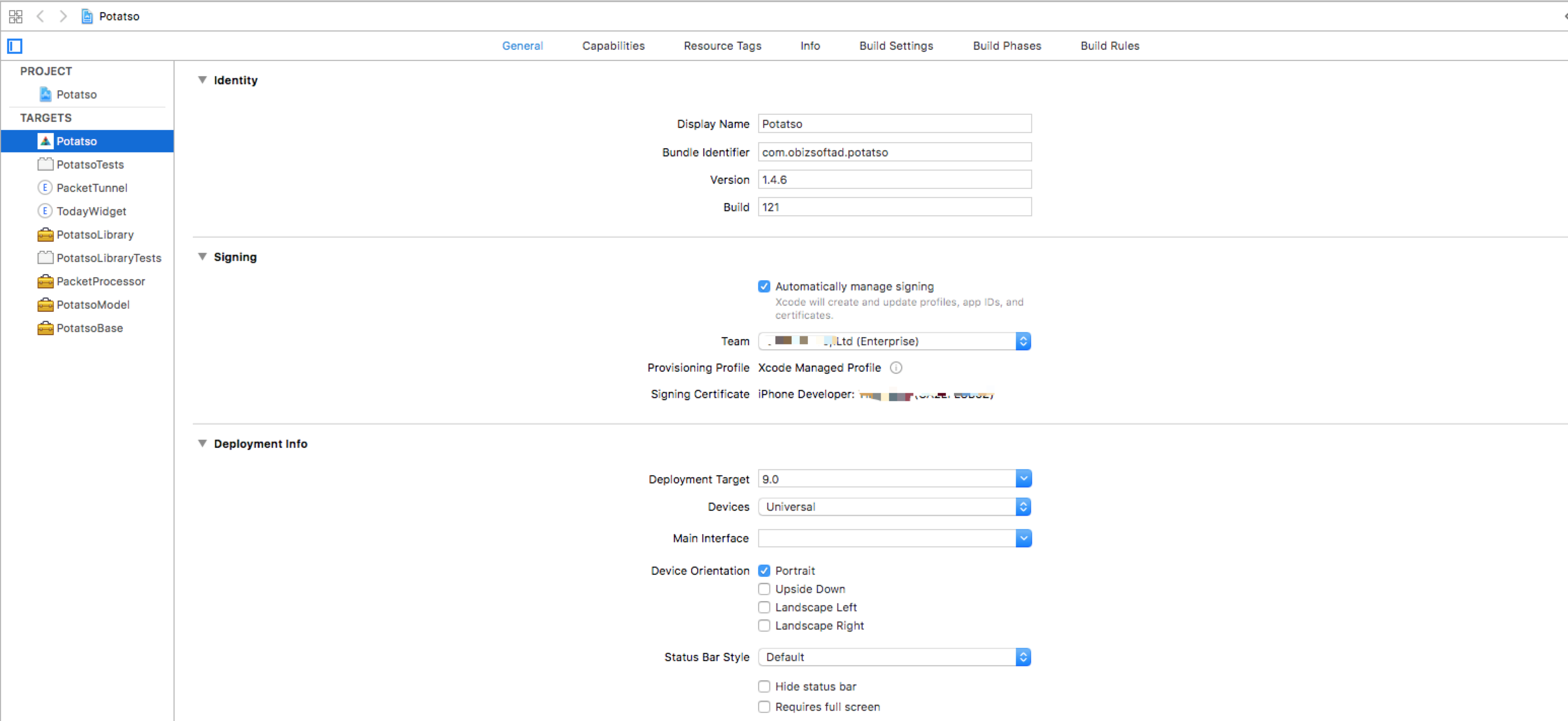Viewport: 1568px width, 721px height.
Task: Enable the Landscape Left orientation
Action: 764,608
